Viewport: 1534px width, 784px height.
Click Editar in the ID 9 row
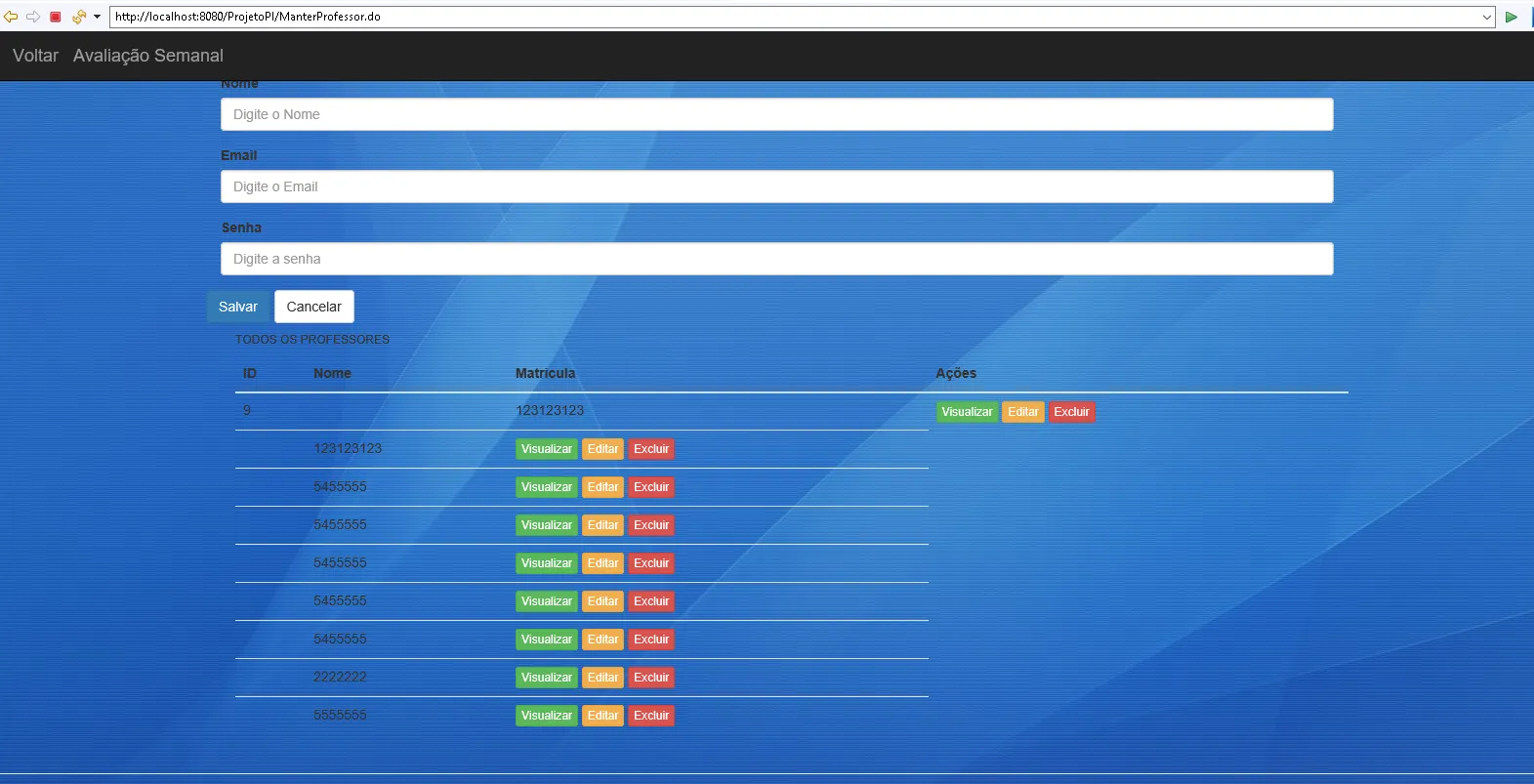tap(1022, 412)
